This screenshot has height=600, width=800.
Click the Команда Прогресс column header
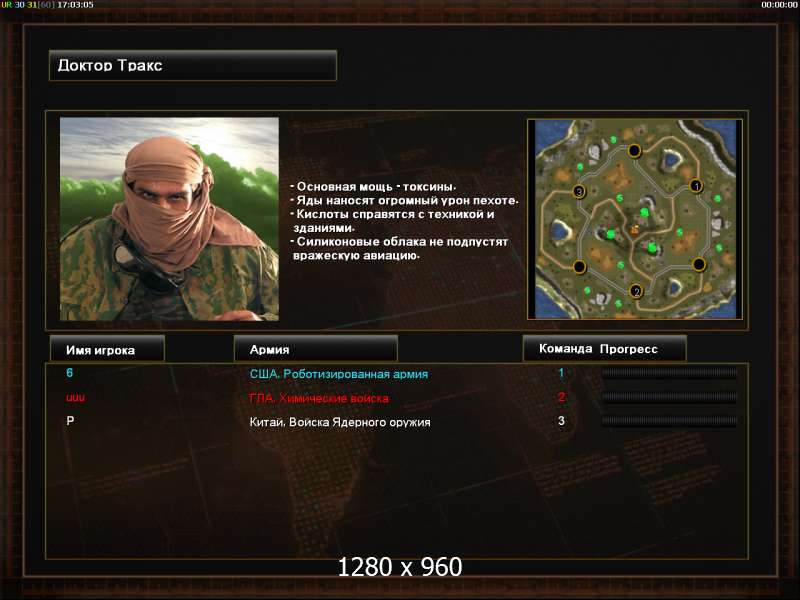pos(605,349)
